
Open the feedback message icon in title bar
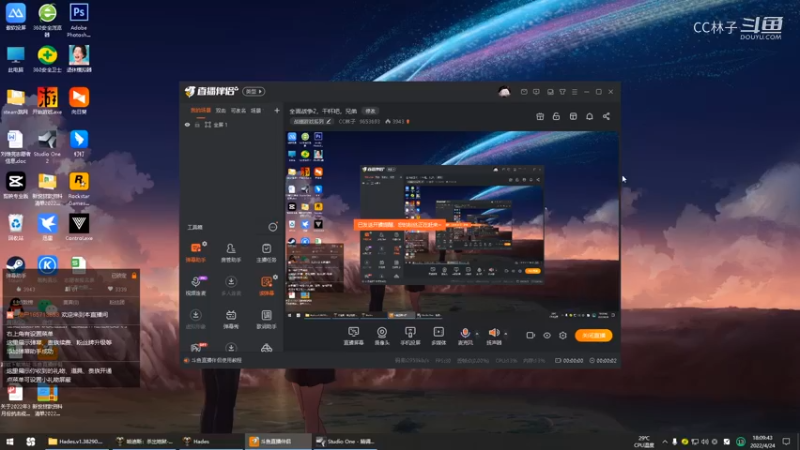(536, 92)
